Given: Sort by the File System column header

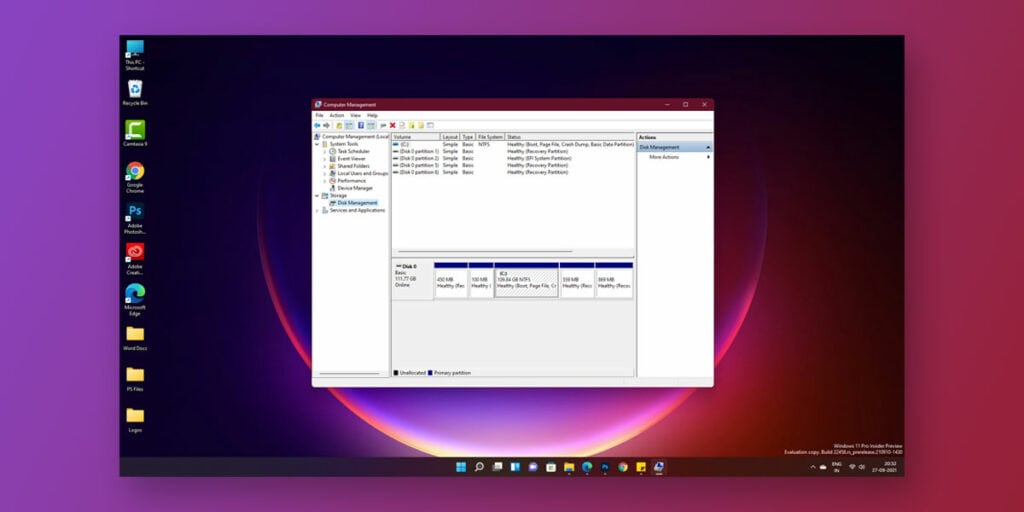Looking at the screenshot, I should (x=490, y=137).
